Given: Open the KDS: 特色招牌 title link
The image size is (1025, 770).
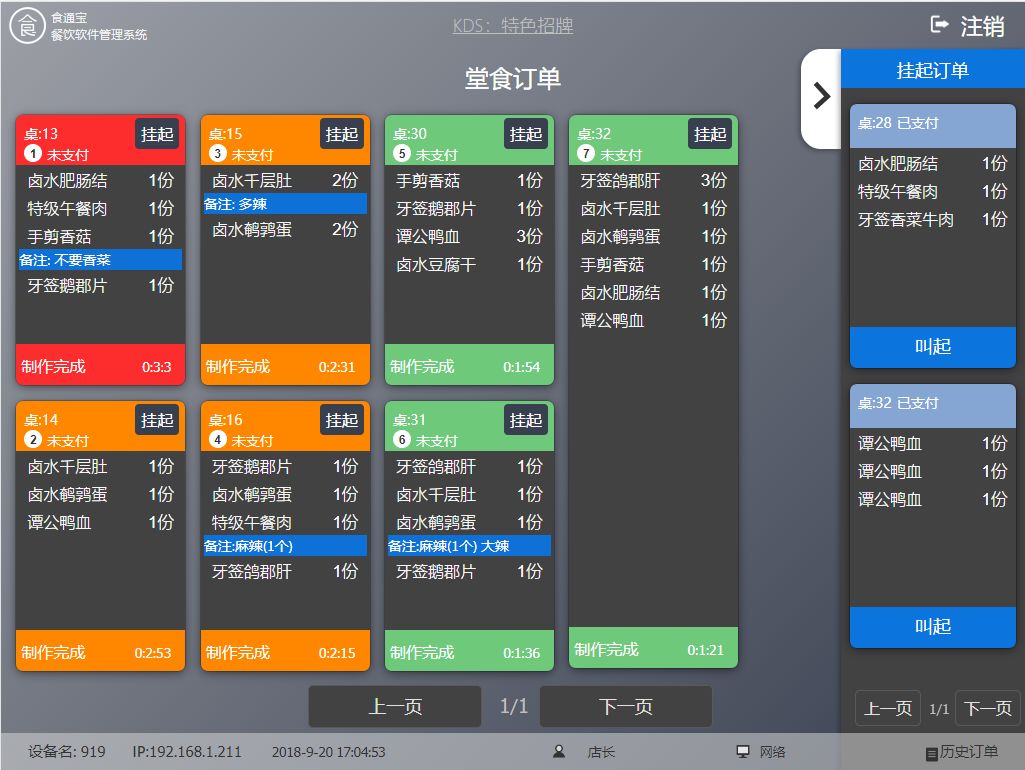Looking at the screenshot, I should coord(513,25).
